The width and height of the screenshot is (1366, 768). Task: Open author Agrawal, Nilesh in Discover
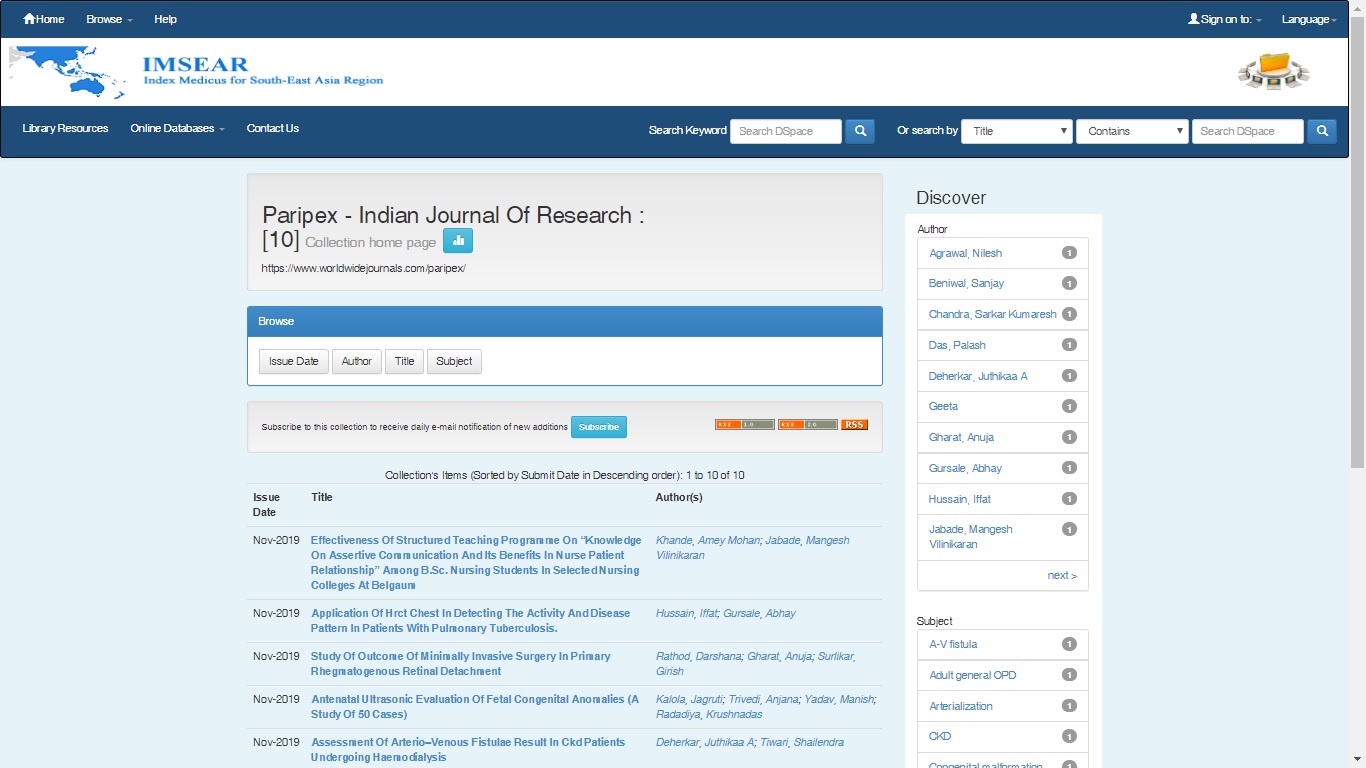(965, 253)
